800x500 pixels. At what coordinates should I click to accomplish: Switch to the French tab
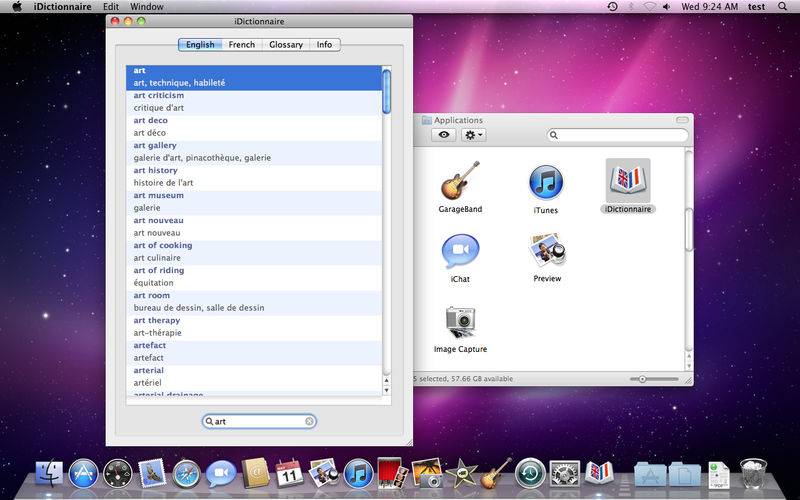point(242,44)
